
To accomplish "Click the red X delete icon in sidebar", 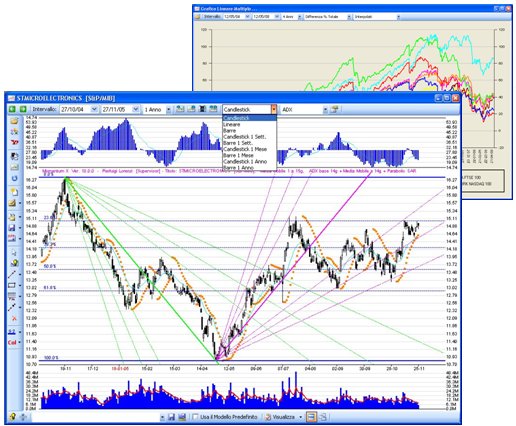I will [x=14, y=318].
